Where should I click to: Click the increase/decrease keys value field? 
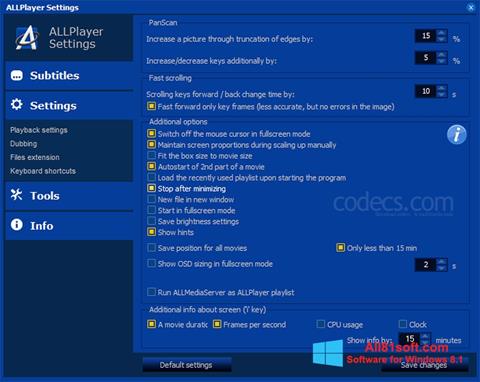coord(426,58)
